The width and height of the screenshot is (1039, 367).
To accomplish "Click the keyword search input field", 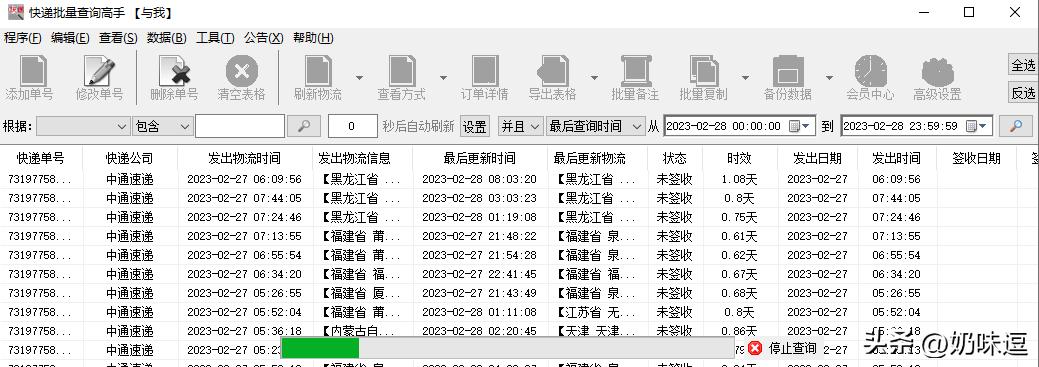I will click(x=240, y=126).
